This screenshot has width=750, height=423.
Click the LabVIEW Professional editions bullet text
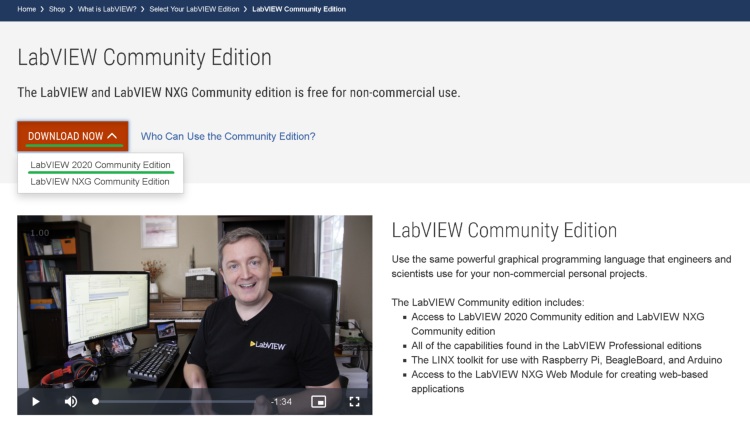click(556, 345)
